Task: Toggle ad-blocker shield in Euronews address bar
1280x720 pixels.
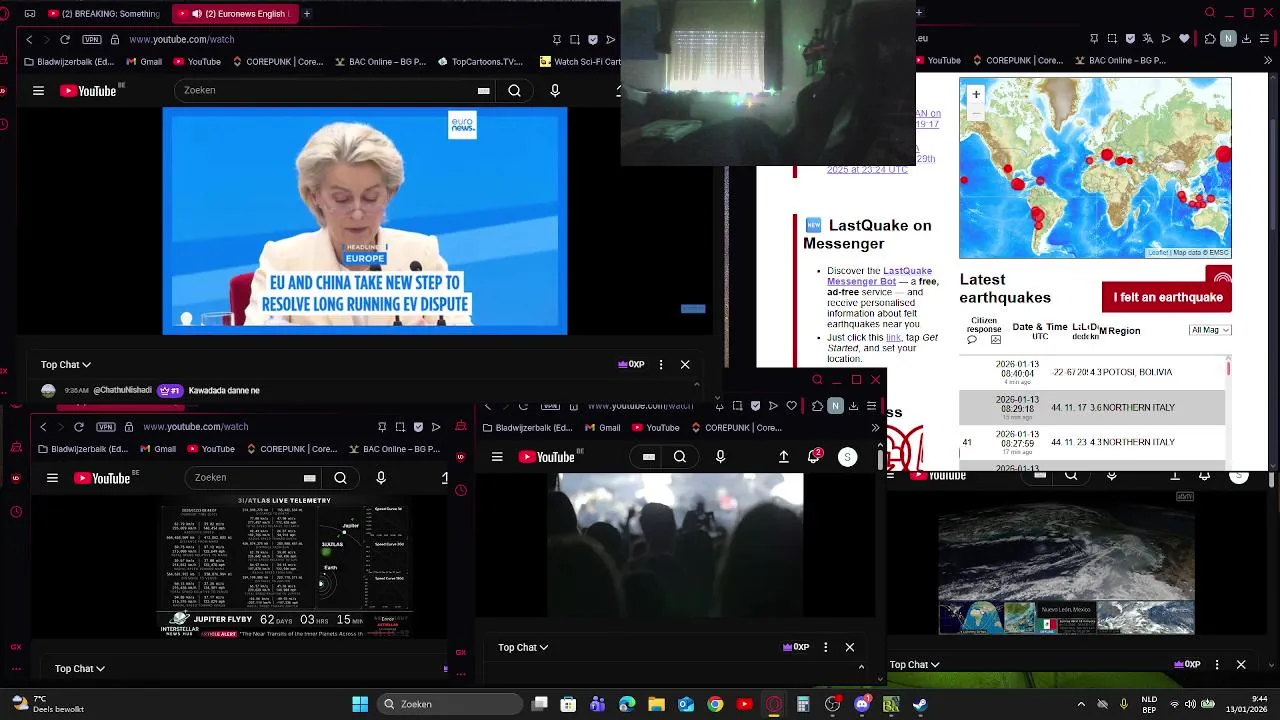Action: 593,39
